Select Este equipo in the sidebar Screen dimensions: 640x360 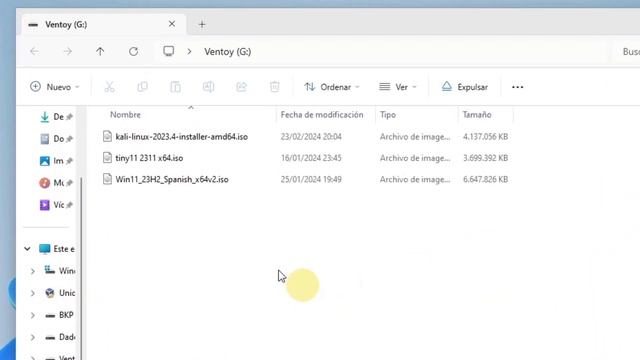click(x=57, y=249)
